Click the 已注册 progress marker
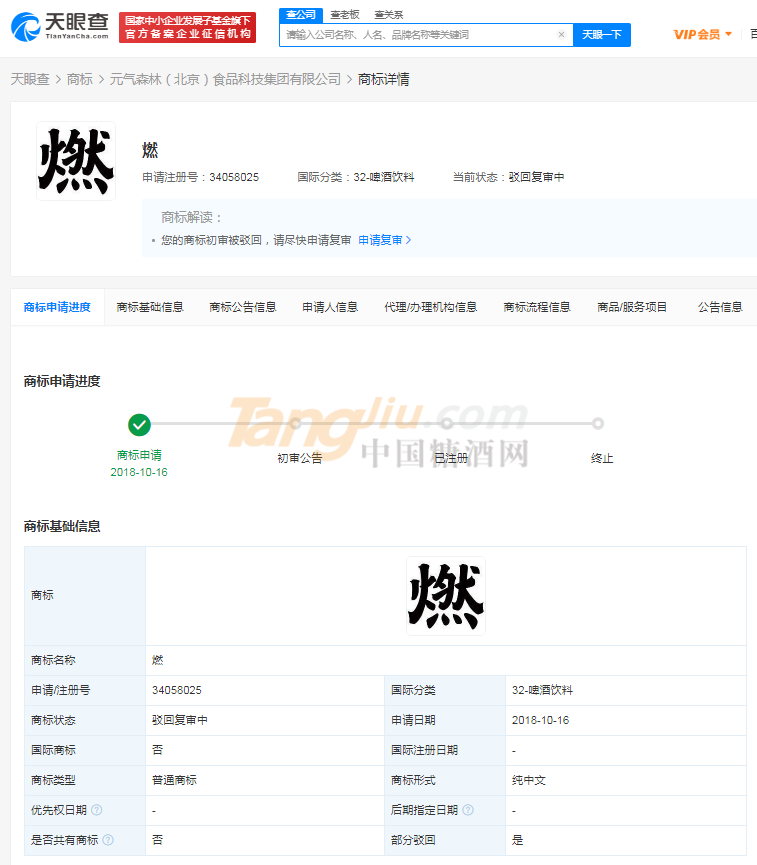The width and height of the screenshot is (757, 865). 447,424
